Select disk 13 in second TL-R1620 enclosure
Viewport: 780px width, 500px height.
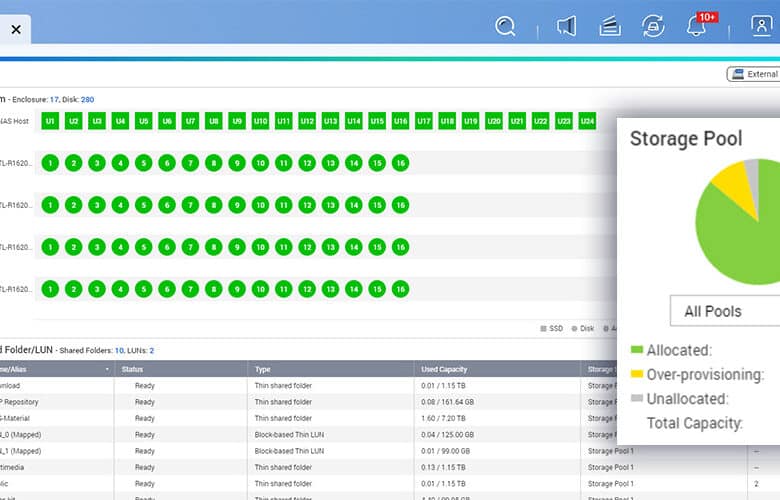[x=330, y=205]
